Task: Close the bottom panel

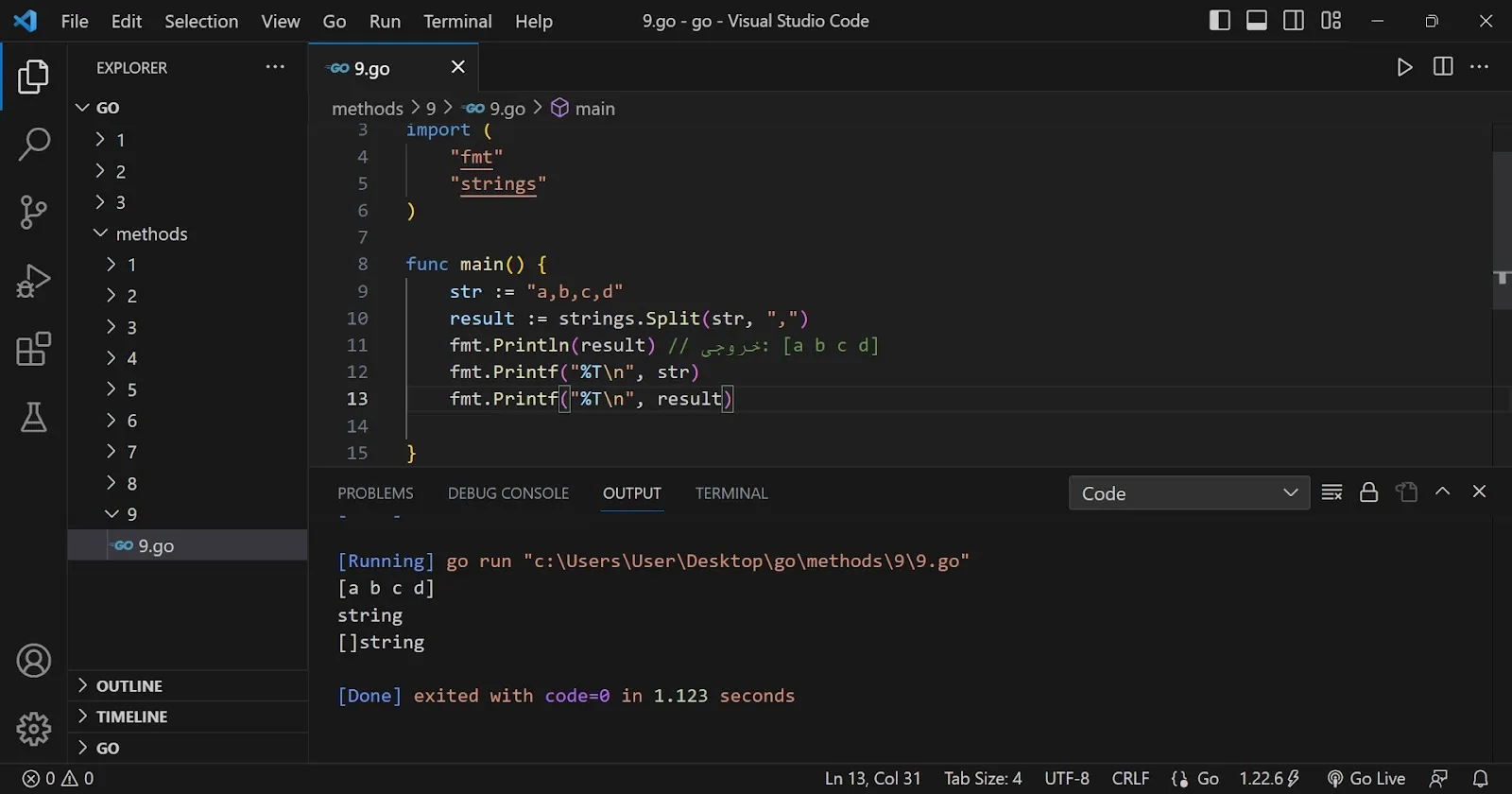Action: [1480, 492]
